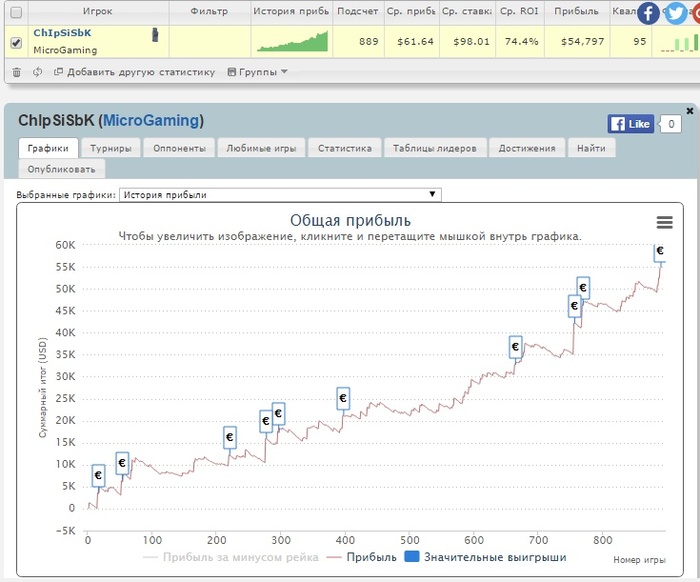Image resolution: width=700 pixels, height=582 pixels.
Task: Open the Выбранные графики combo box
Action: pyautogui.click(x=279, y=195)
